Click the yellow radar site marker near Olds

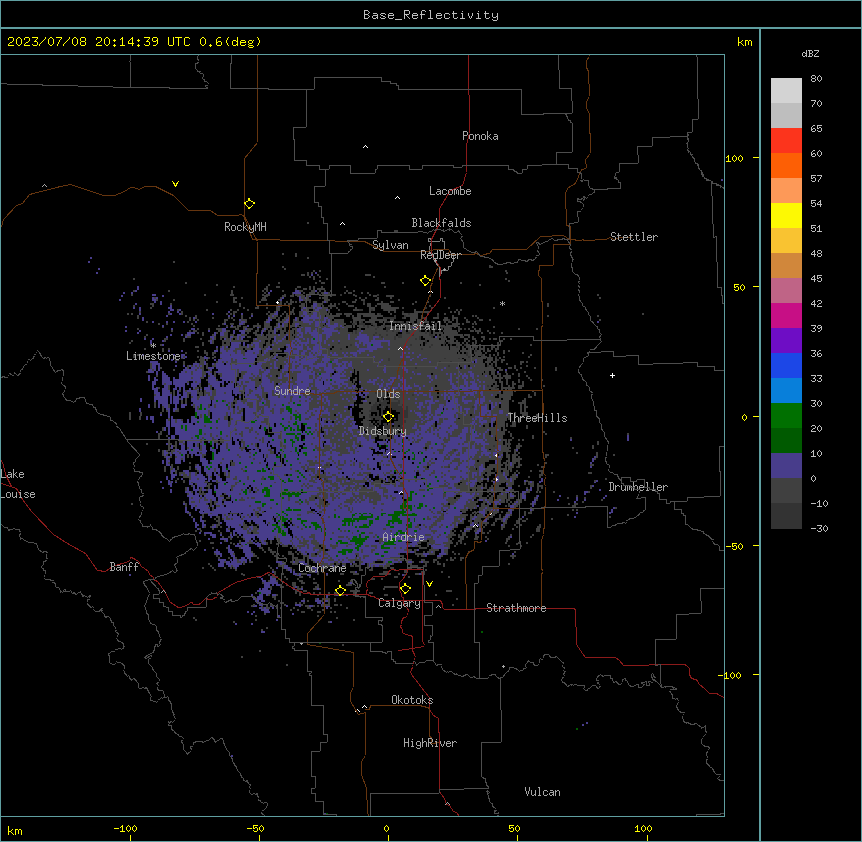tap(388, 417)
